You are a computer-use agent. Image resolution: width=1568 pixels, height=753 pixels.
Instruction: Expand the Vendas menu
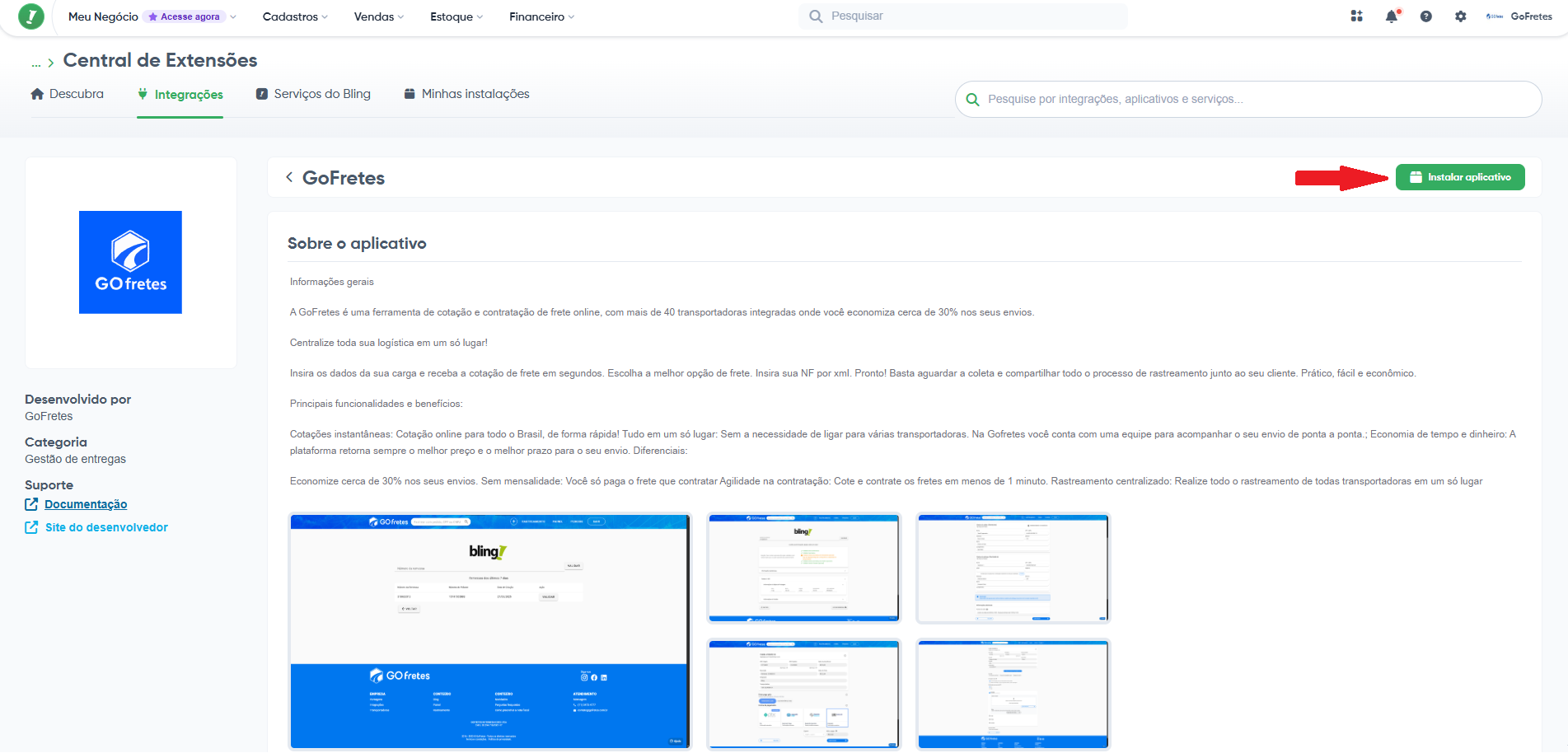point(379,16)
